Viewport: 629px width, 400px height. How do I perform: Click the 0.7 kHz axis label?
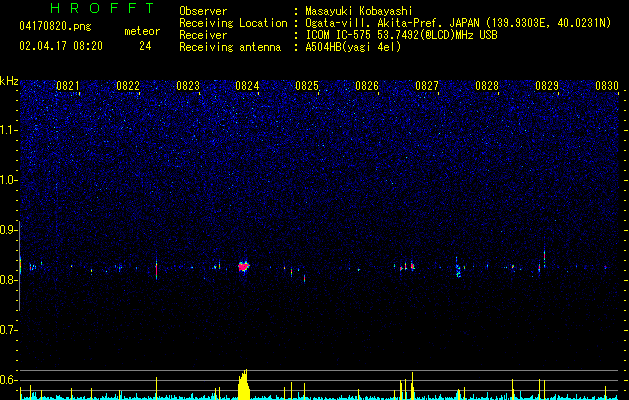(9, 330)
